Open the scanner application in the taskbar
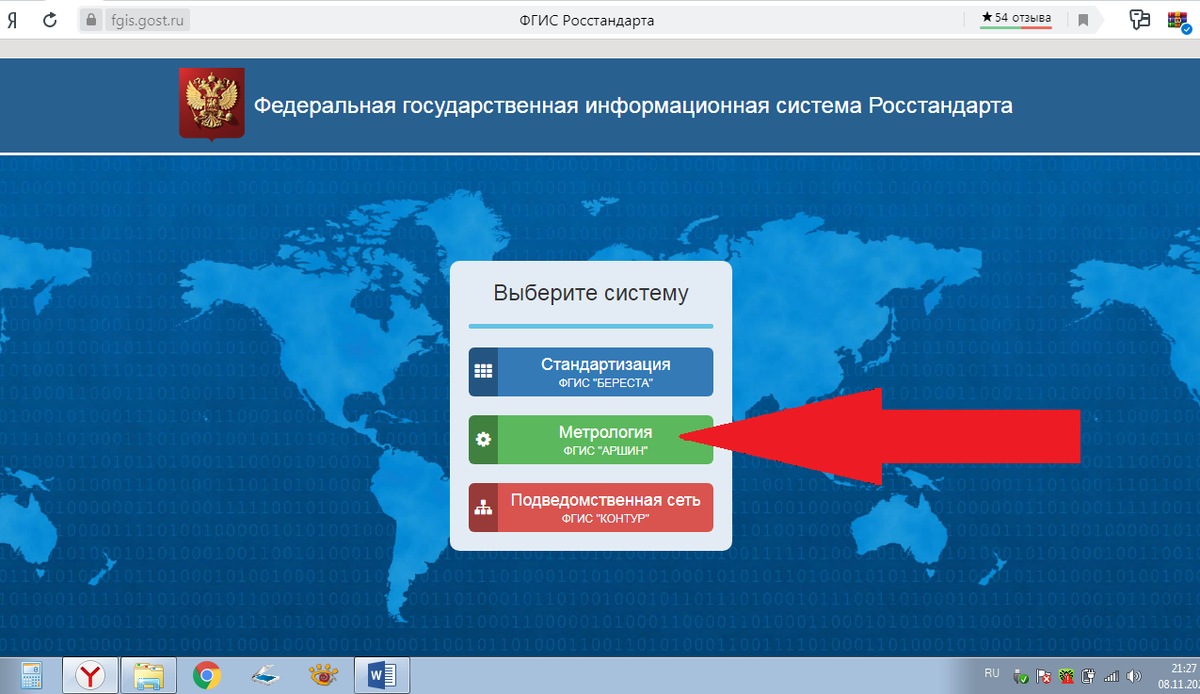This screenshot has width=1200, height=694. click(x=265, y=676)
